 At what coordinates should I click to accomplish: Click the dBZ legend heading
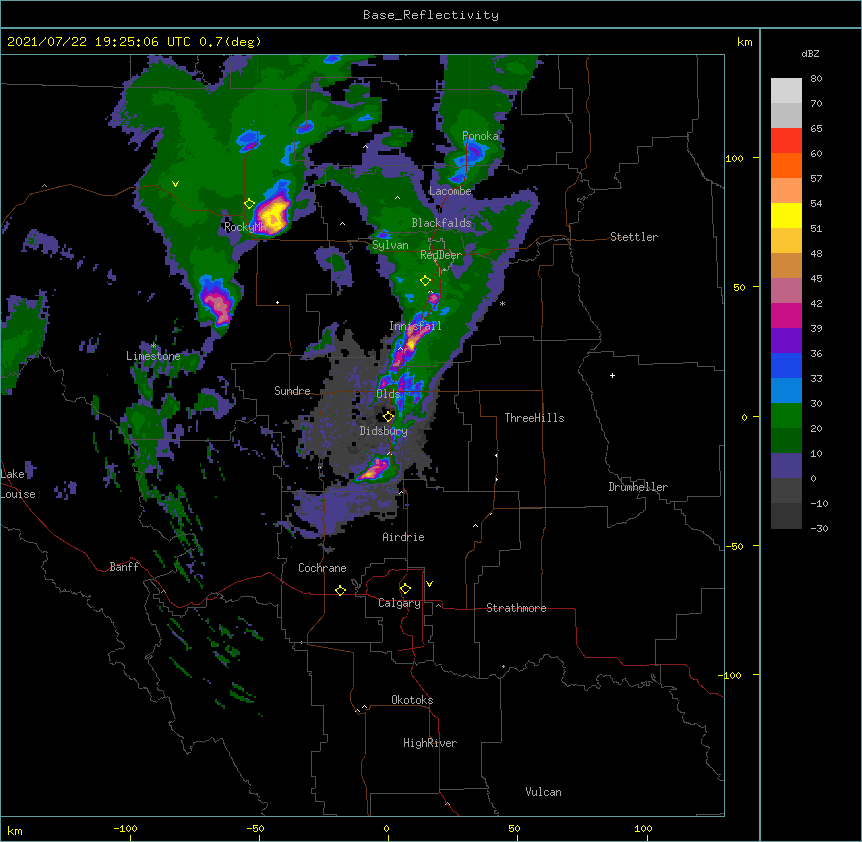[x=810, y=54]
